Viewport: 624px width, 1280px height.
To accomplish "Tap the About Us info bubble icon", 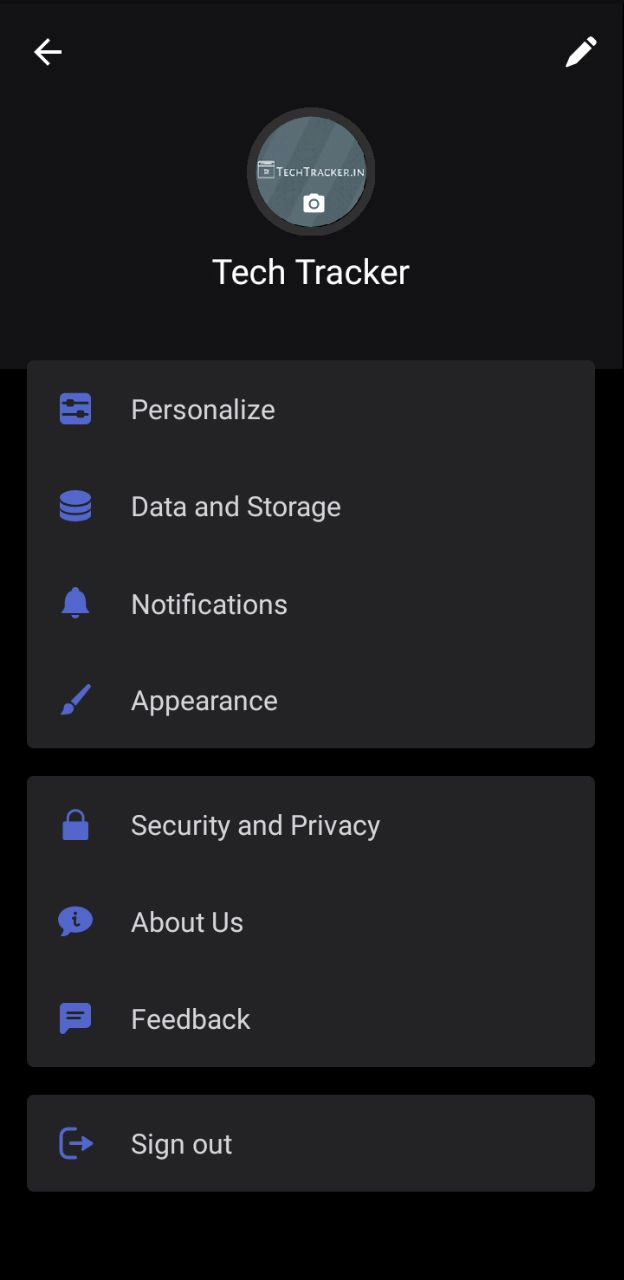I will [76, 921].
